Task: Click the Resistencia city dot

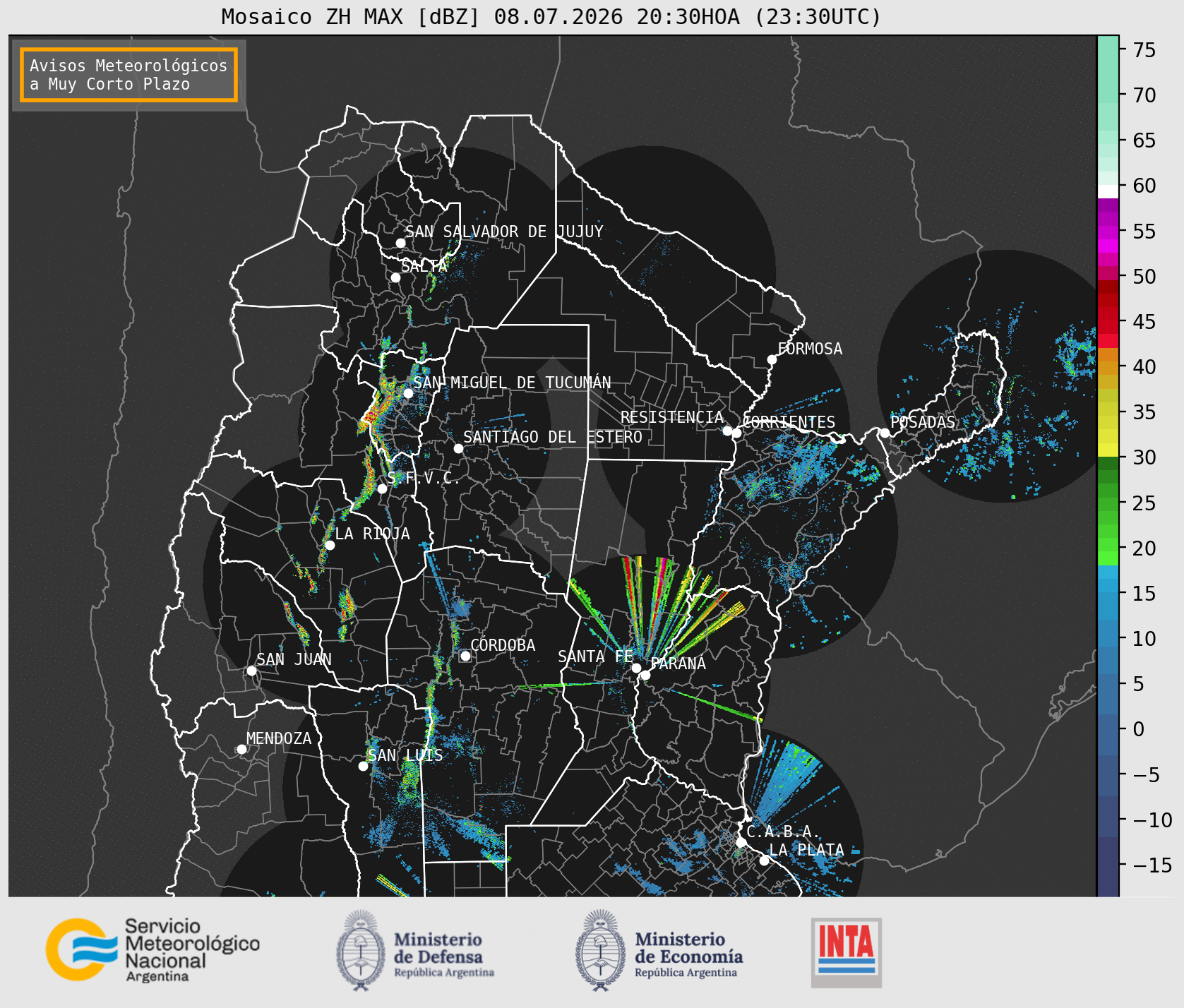Action: pos(727,431)
